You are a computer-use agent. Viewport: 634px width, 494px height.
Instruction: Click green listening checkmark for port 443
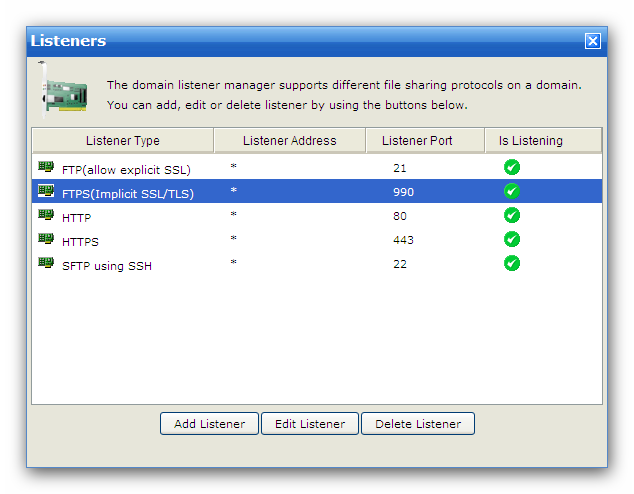512,239
